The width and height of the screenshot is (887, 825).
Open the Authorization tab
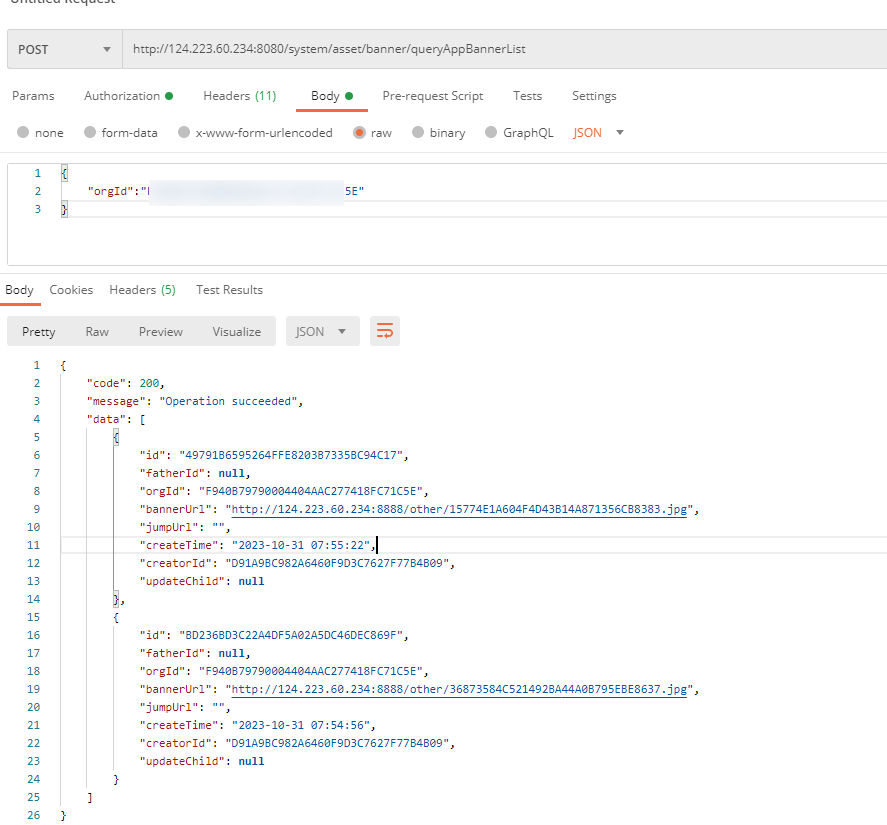click(x=127, y=96)
